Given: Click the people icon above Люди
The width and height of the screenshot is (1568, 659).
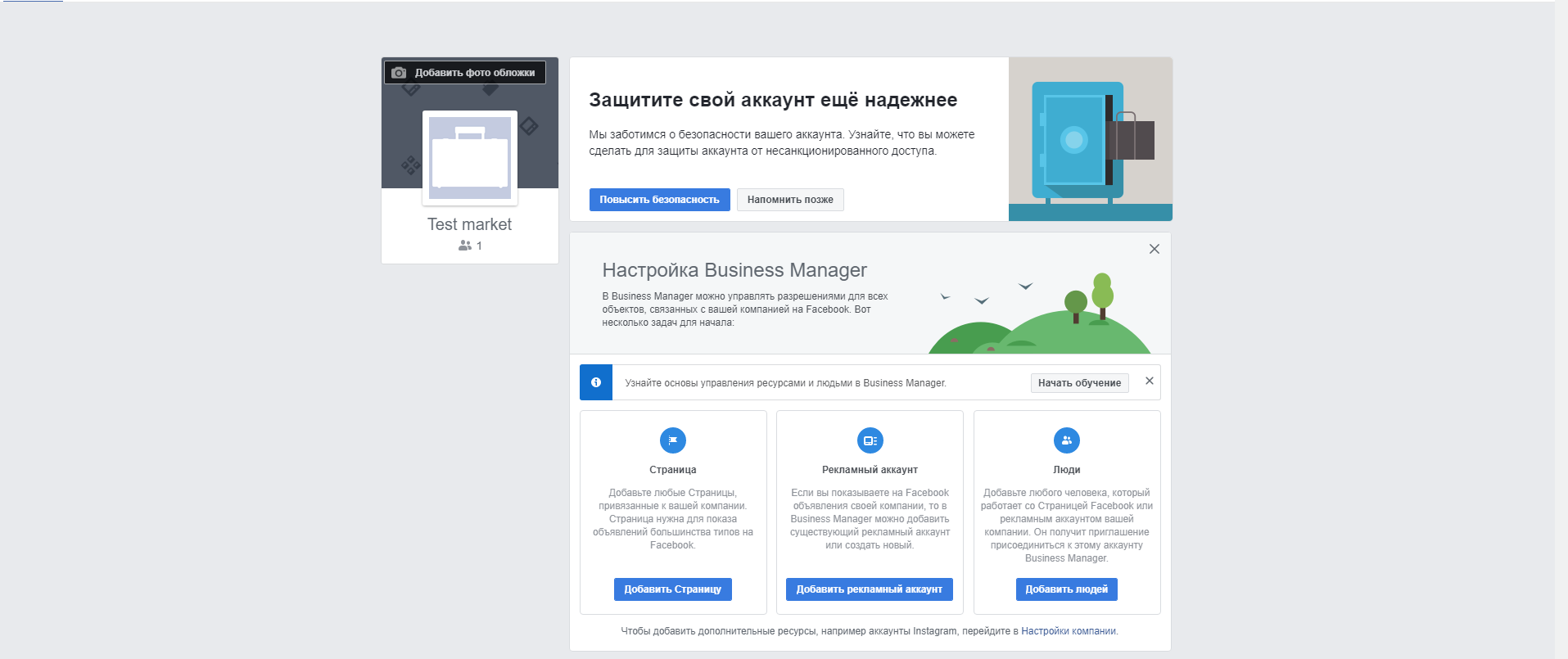Looking at the screenshot, I should coord(1066,440).
